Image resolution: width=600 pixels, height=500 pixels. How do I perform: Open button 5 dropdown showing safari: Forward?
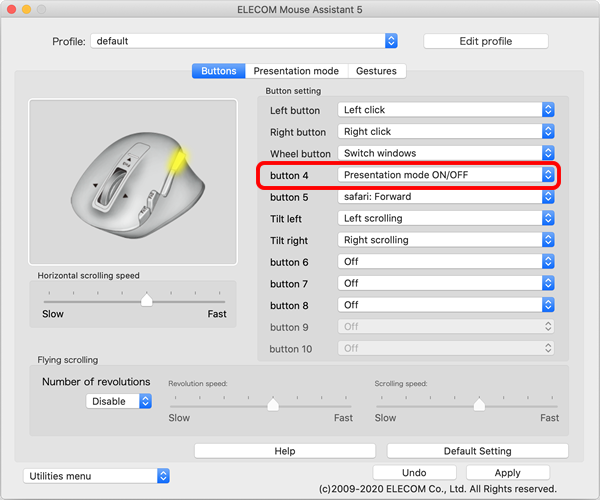(x=446, y=197)
